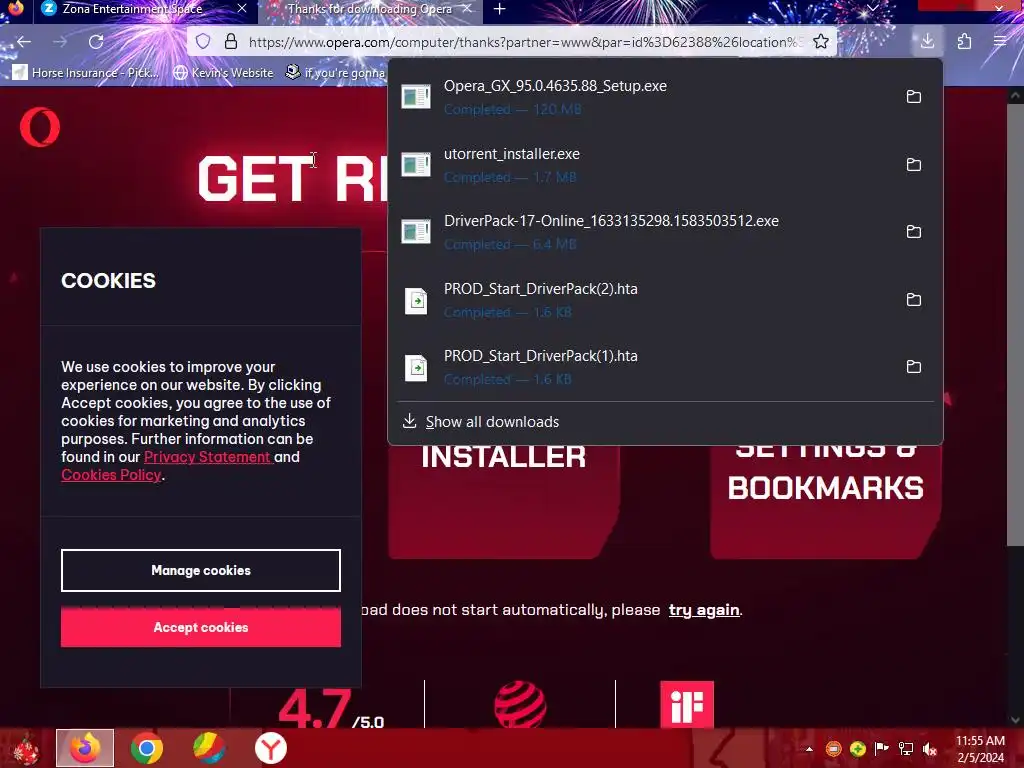Launch Yandex Browser from the taskbar

[x=270, y=748]
